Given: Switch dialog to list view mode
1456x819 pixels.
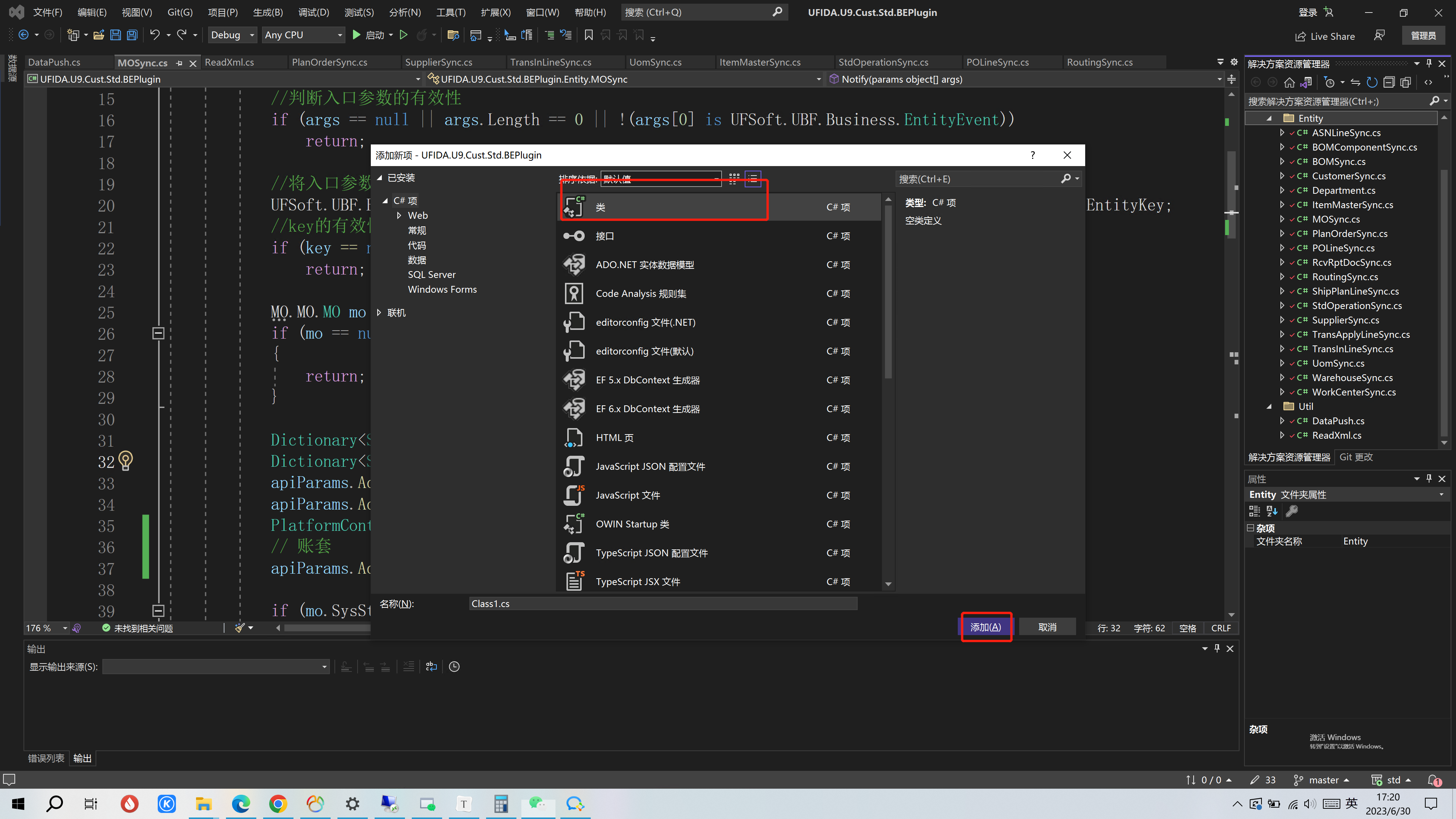Looking at the screenshot, I should coord(752,179).
